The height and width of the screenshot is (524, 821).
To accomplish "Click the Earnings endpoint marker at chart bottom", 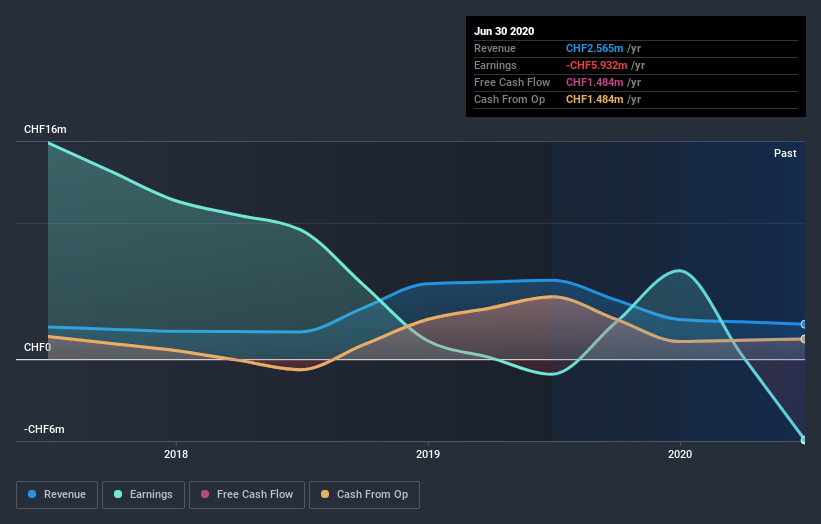I will (x=804, y=440).
